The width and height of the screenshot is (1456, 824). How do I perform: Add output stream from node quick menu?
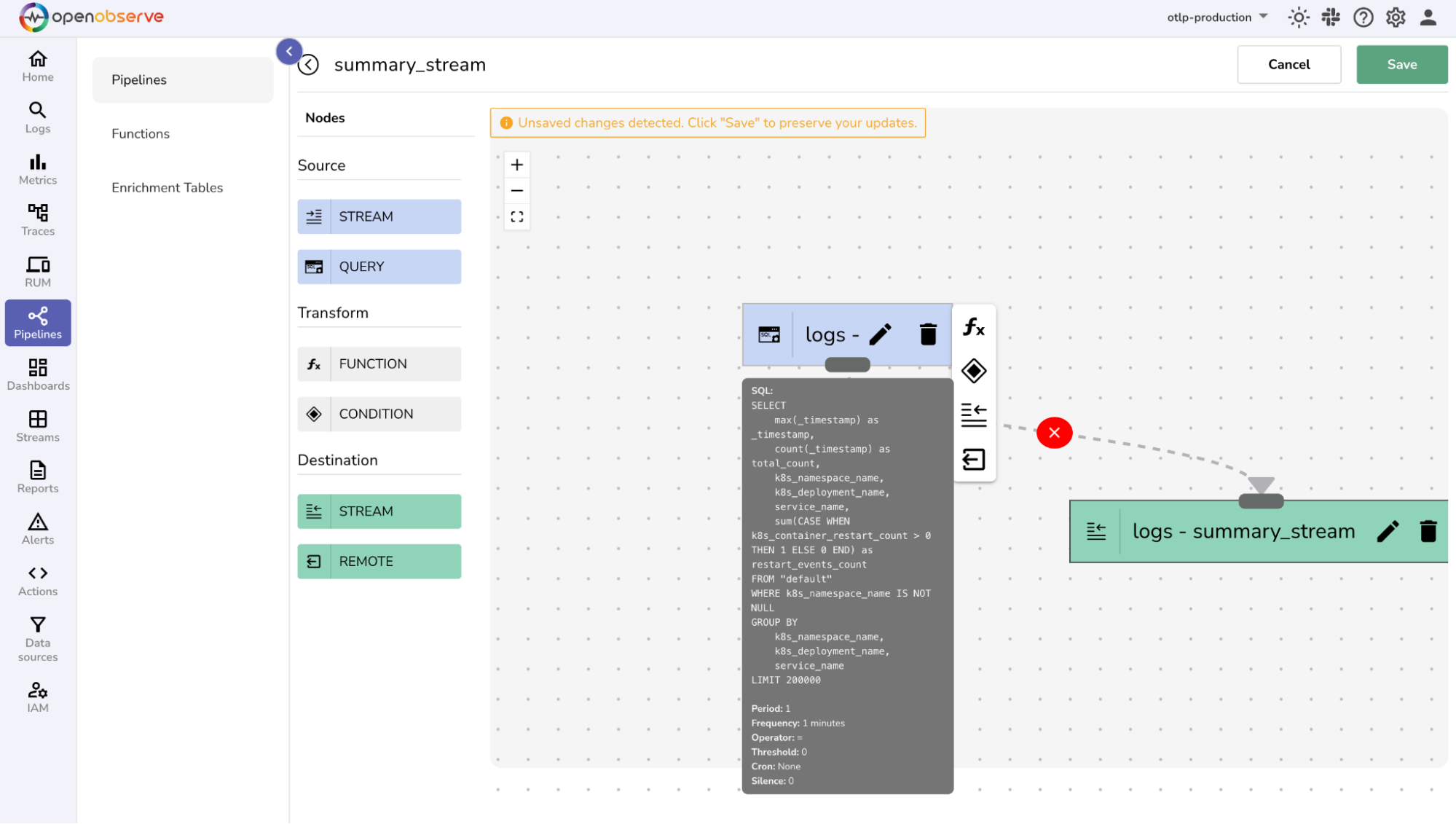tap(974, 415)
